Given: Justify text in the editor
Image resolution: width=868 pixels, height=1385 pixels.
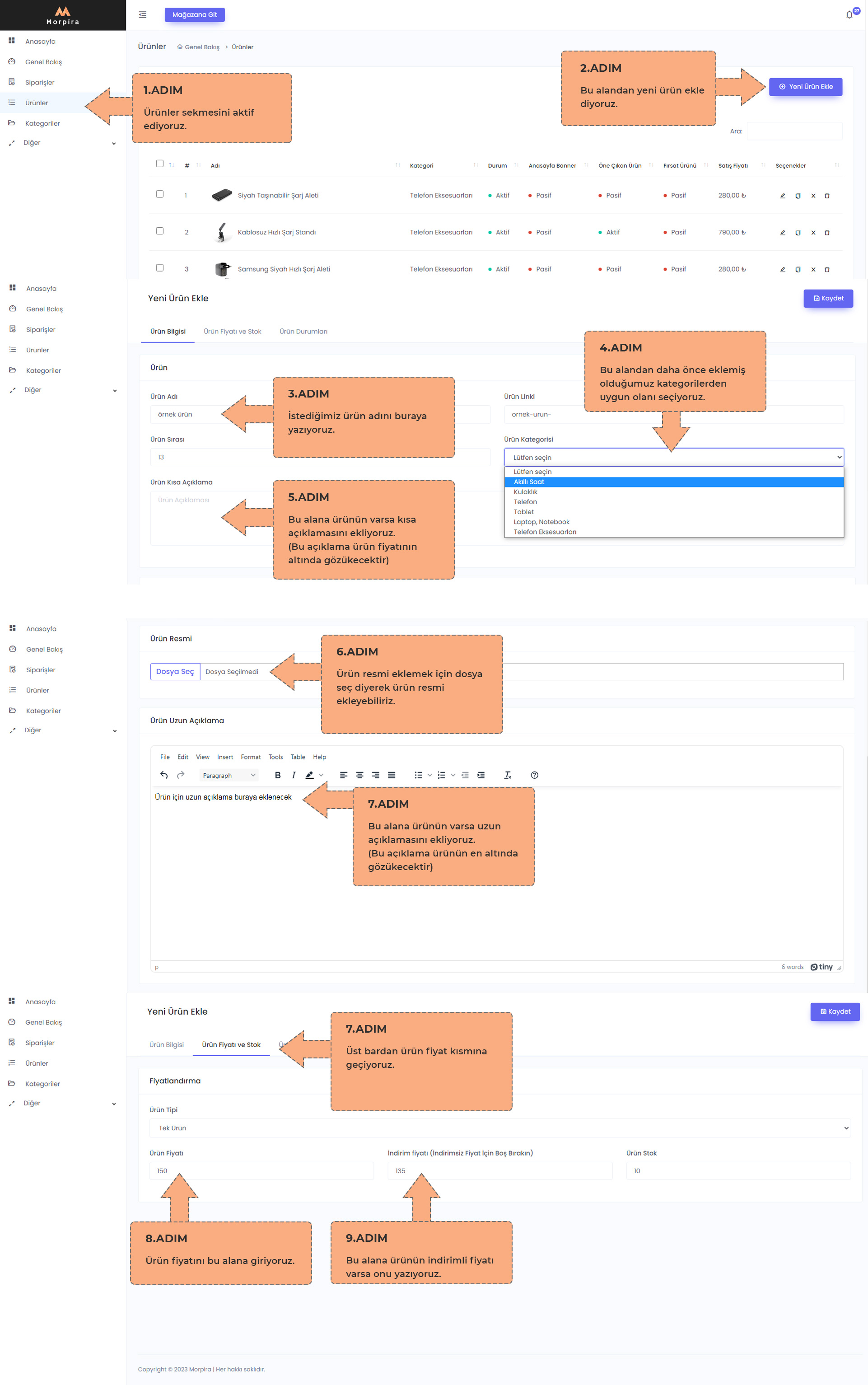Looking at the screenshot, I should point(392,775).
